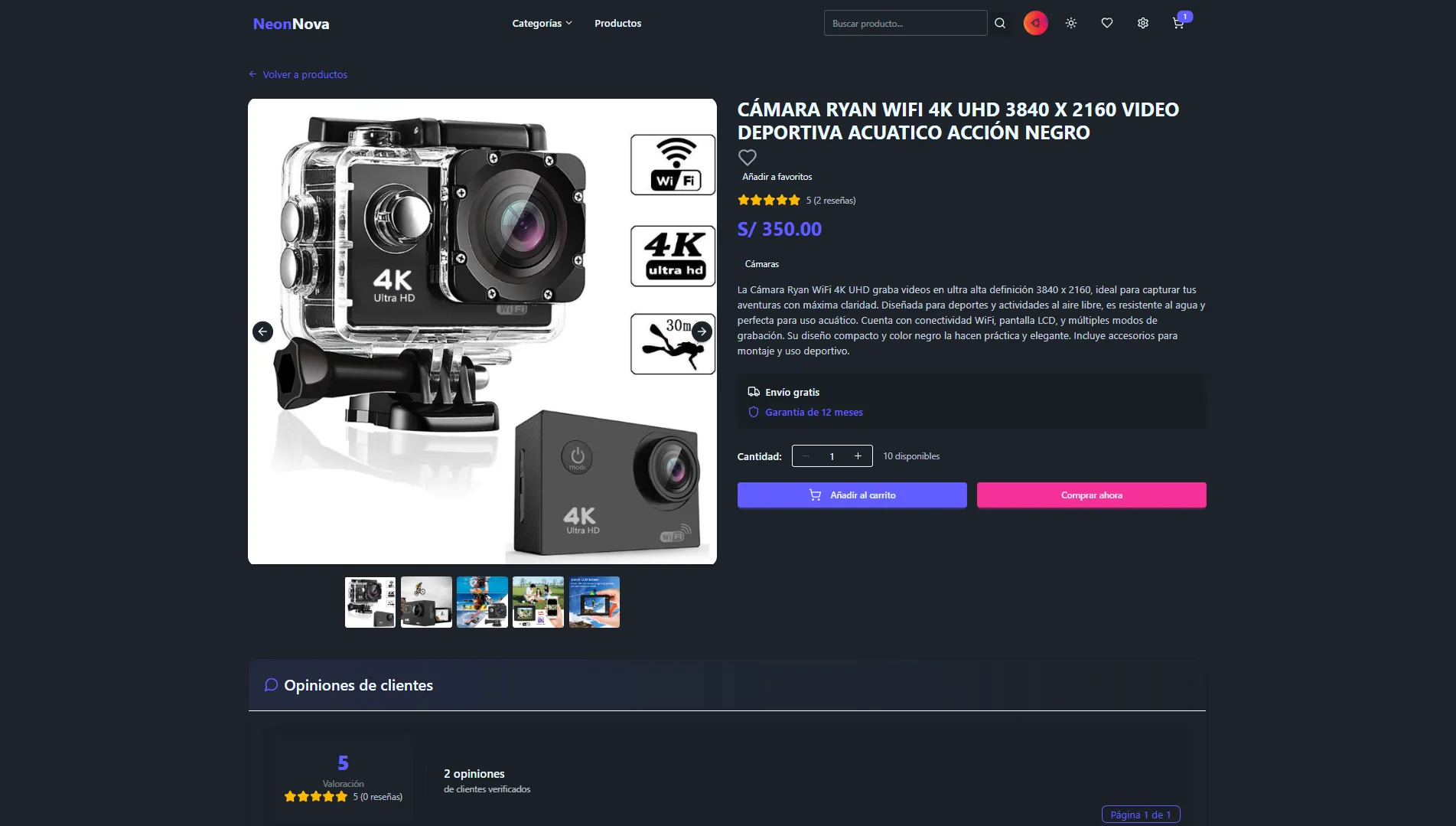
Task: Open the user profile avatar
Action: tap(1035, 23)
